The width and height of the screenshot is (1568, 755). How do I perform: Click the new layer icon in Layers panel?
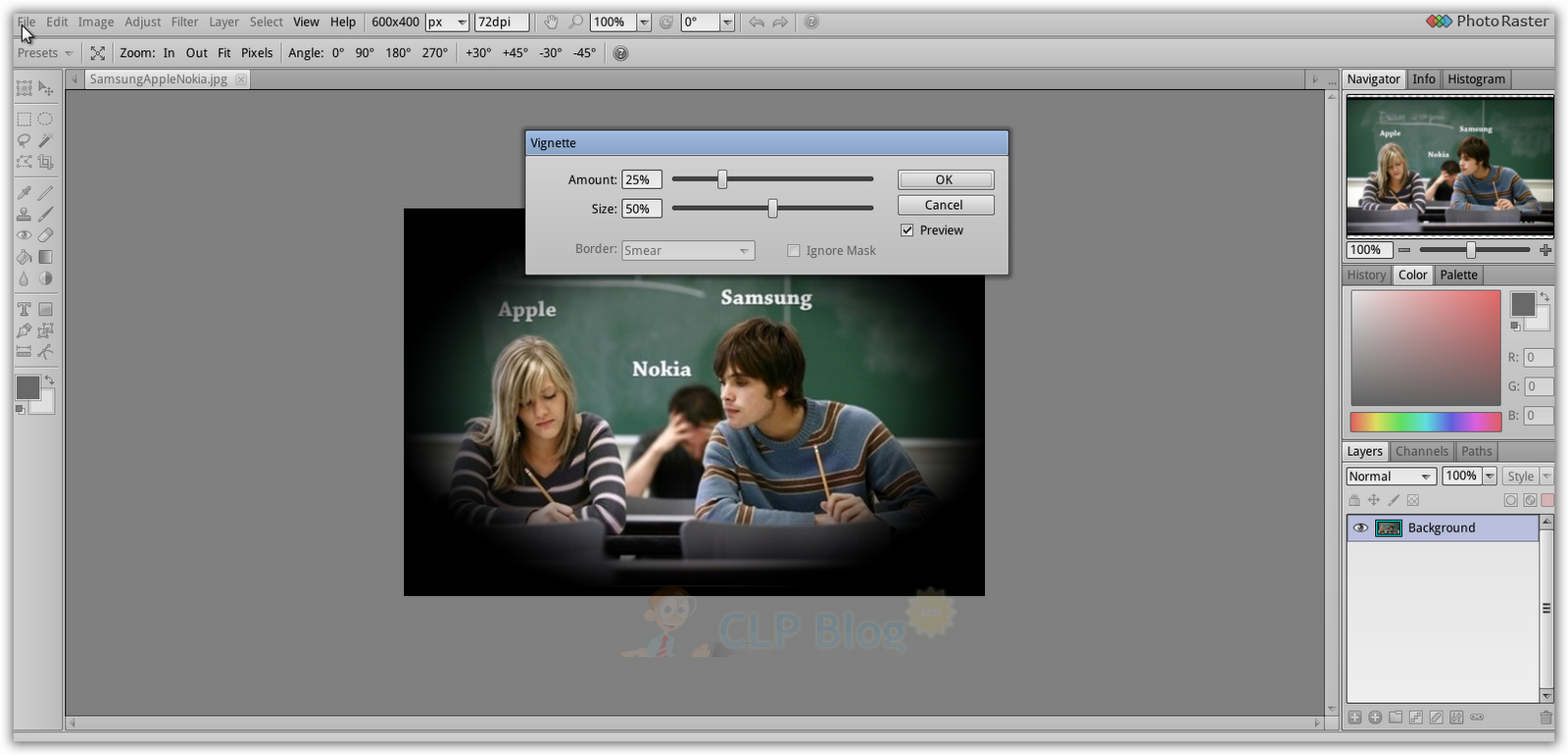(x=1354, y=718)
